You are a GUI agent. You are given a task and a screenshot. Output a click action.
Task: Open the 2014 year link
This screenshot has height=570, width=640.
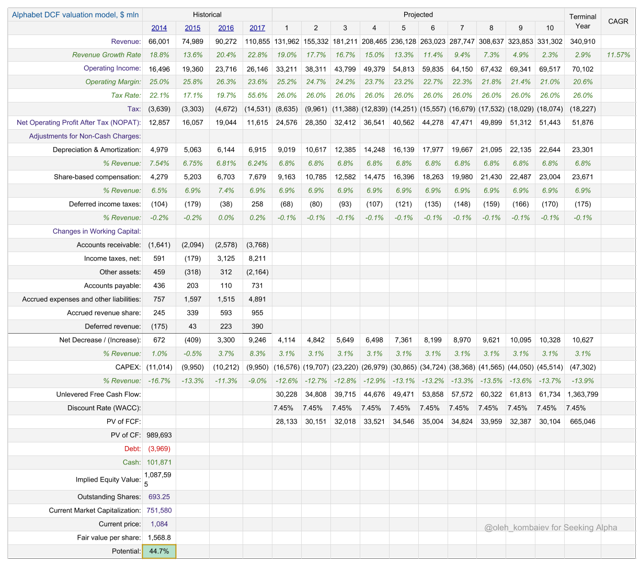pyautogui.click(x=159, y=28)
